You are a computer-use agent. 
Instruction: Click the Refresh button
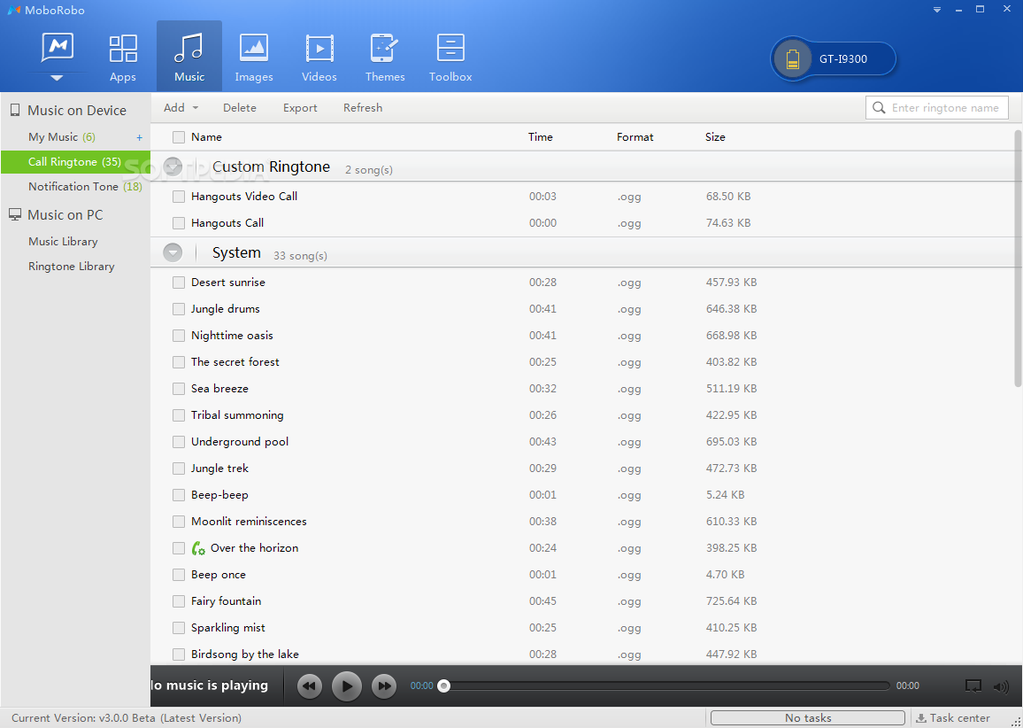[x=362, y=108]
